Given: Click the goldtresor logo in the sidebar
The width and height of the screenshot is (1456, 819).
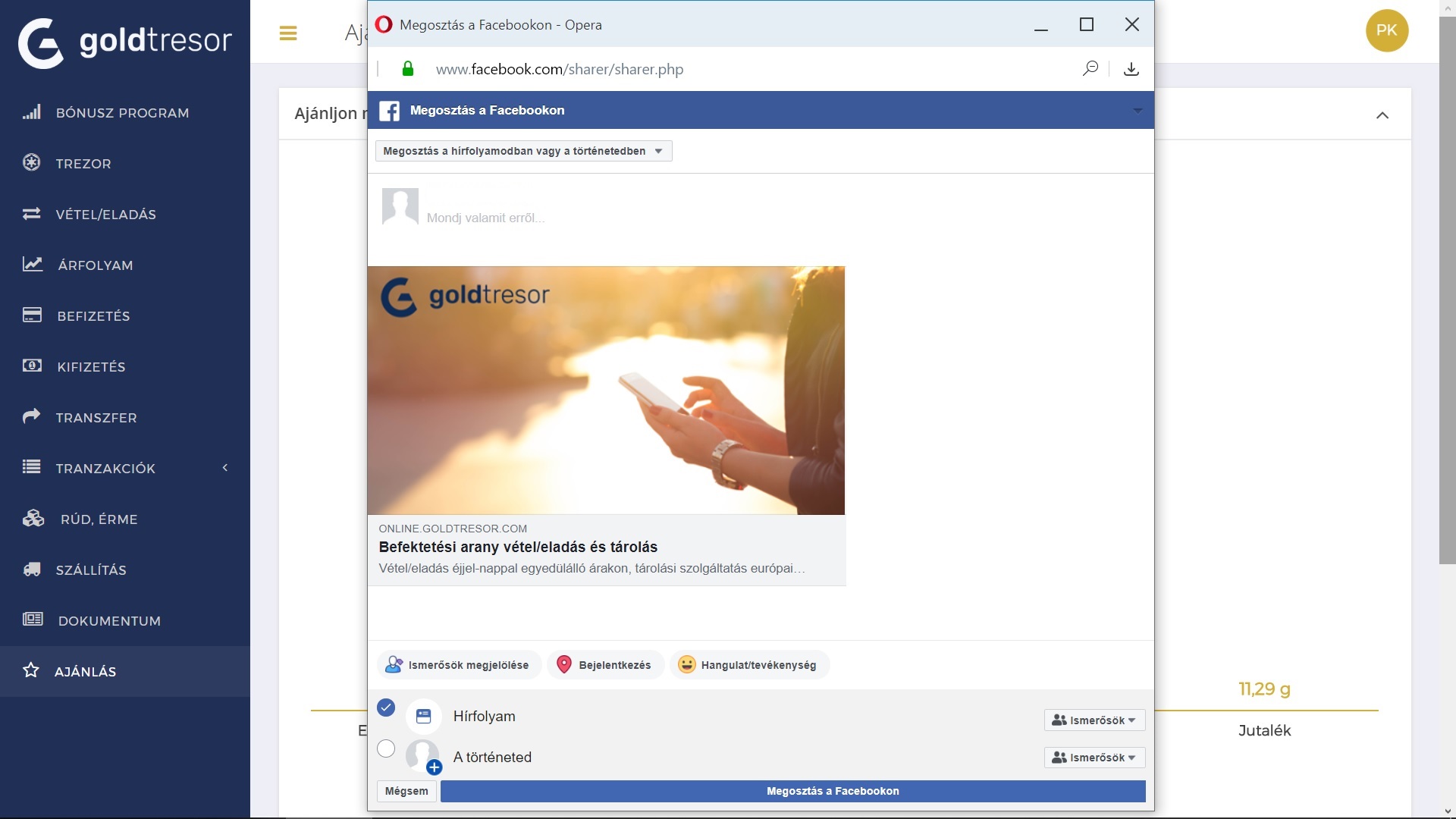Looking at the screenshot, I should click(x=125, y=42).
